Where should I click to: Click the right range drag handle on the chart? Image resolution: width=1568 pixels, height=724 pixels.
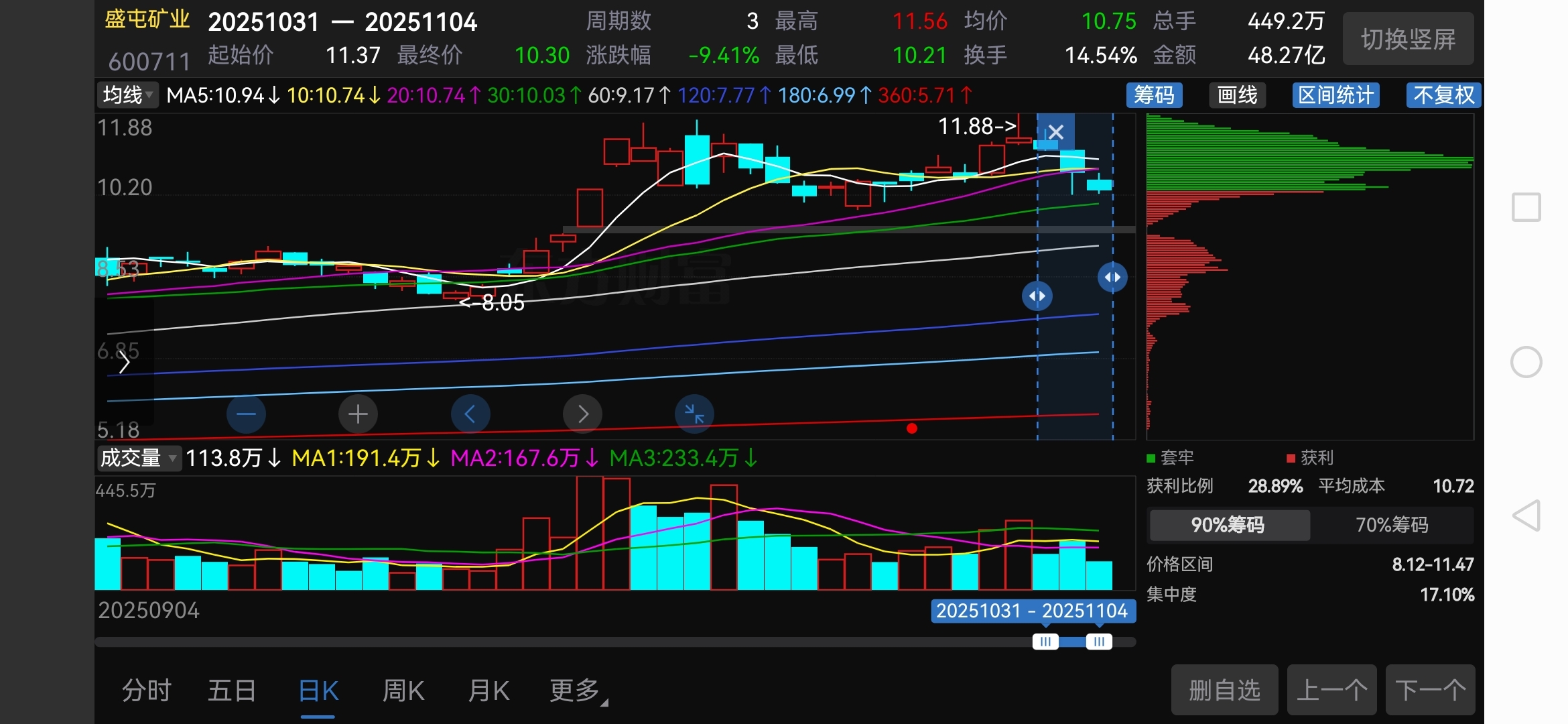point(1112,277)
